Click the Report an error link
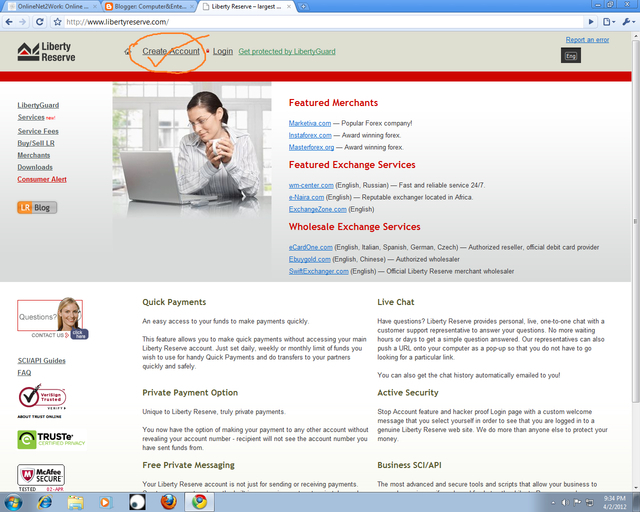This screenshot has height=512, width=640. point(587,40)
